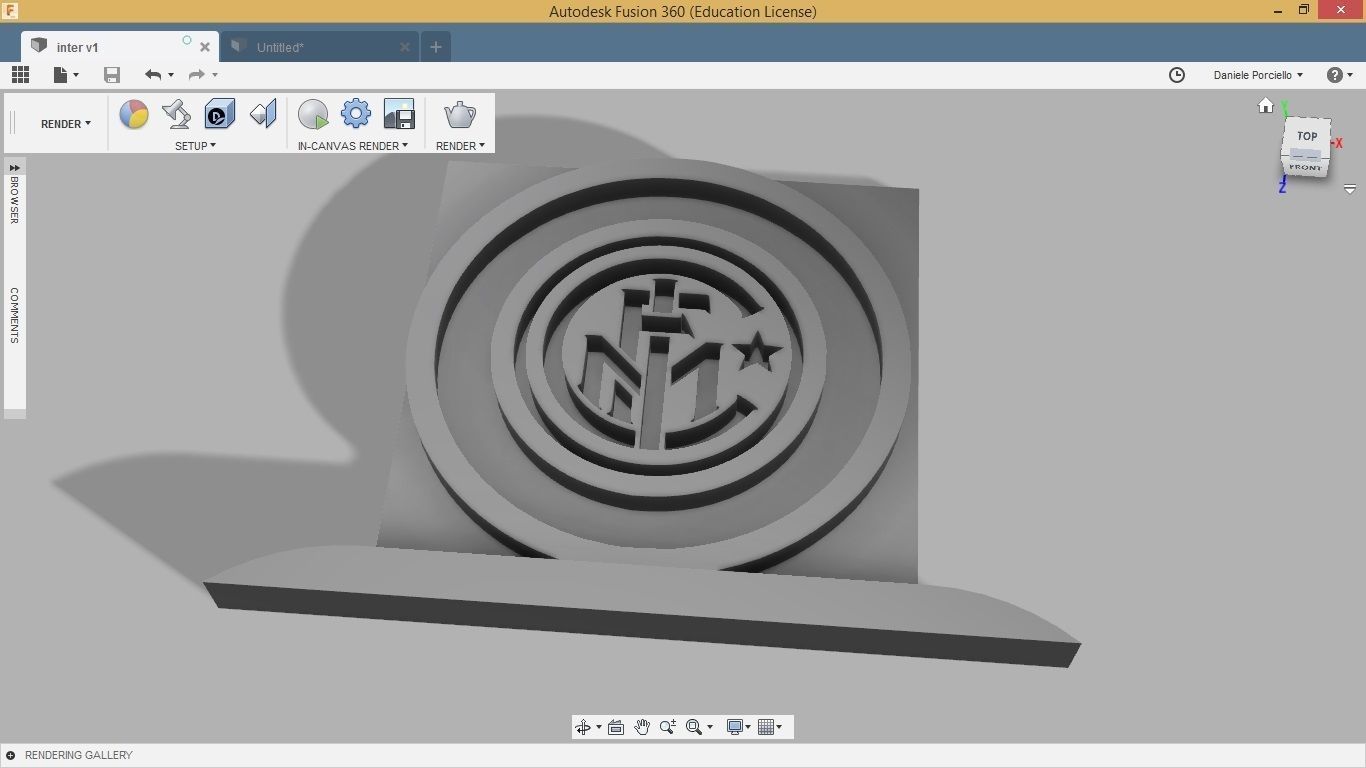Open the Appearance tool (colored sphere)
The width and height of the screenshot is (1366, 768).
point(134,114)
